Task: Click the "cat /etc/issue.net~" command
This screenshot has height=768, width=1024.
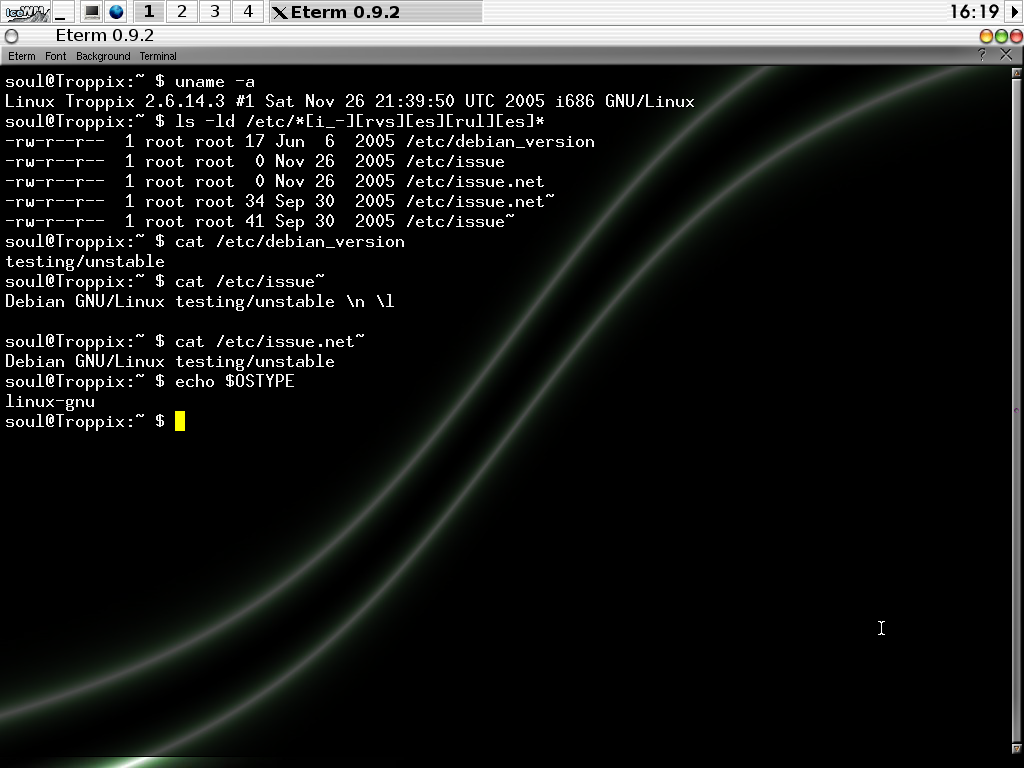Action: click(270, 342)
